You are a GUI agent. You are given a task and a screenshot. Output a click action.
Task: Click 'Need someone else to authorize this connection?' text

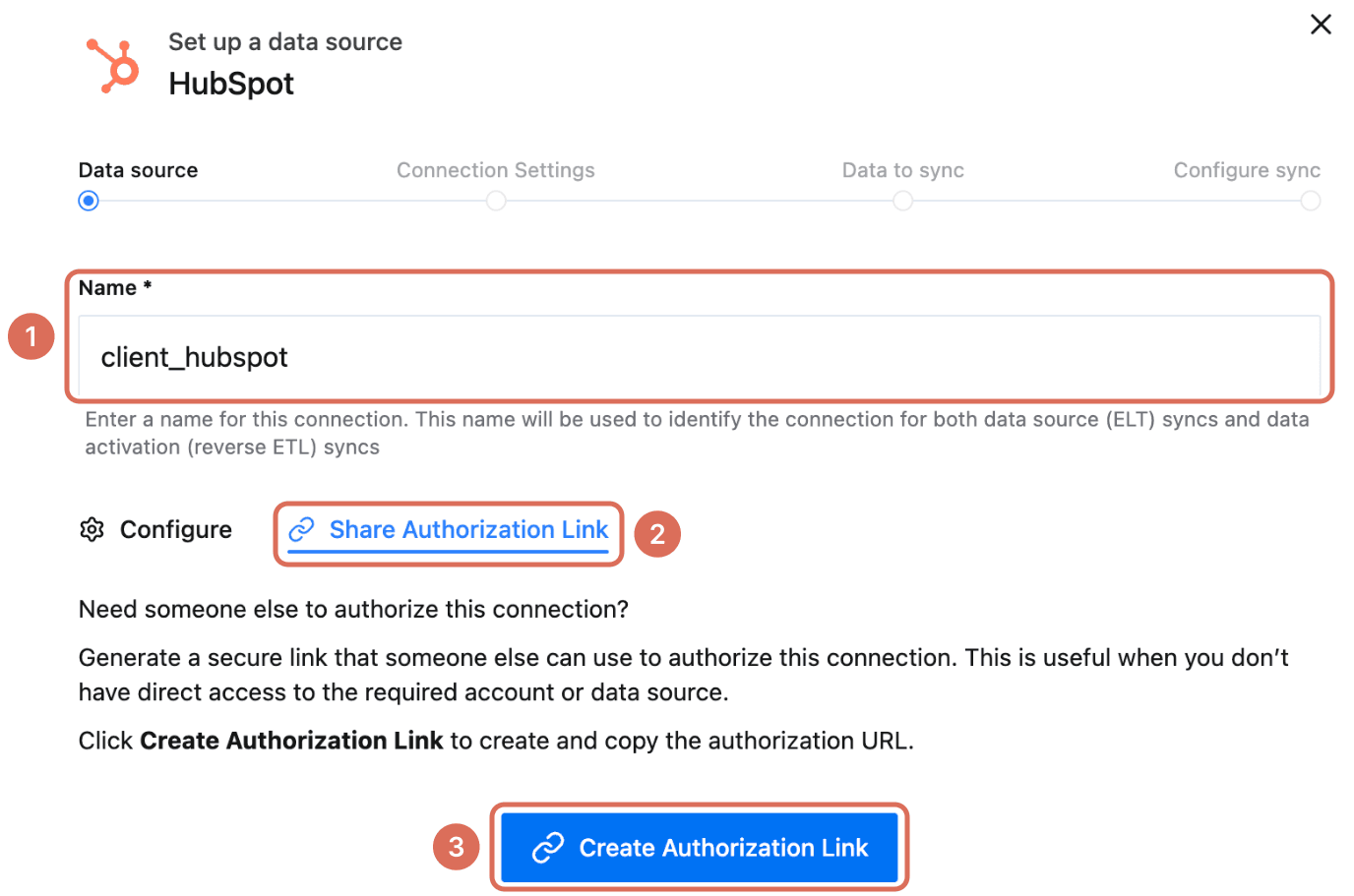tap(353, 610)
